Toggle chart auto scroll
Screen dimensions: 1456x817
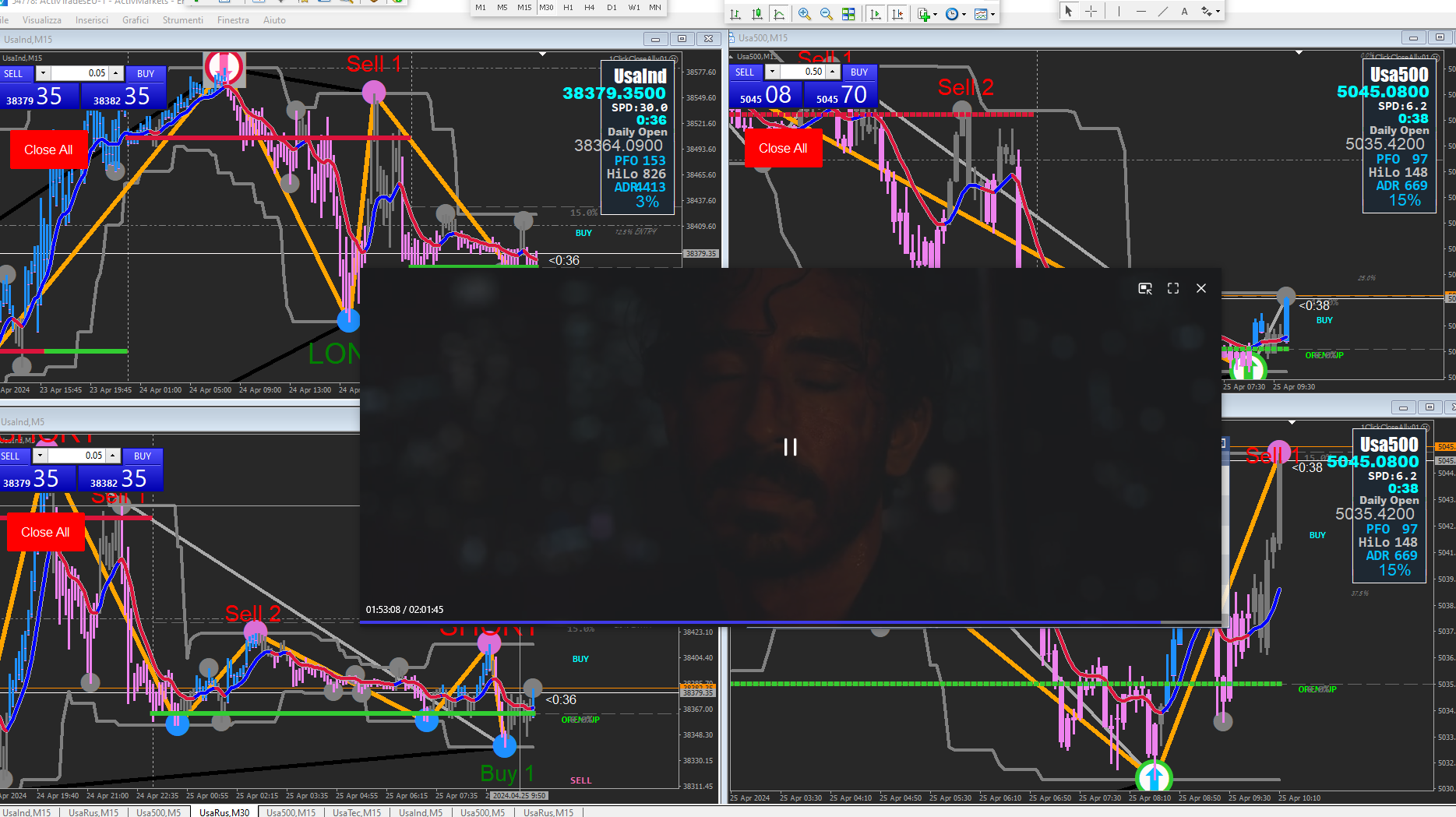coord(876,14)
